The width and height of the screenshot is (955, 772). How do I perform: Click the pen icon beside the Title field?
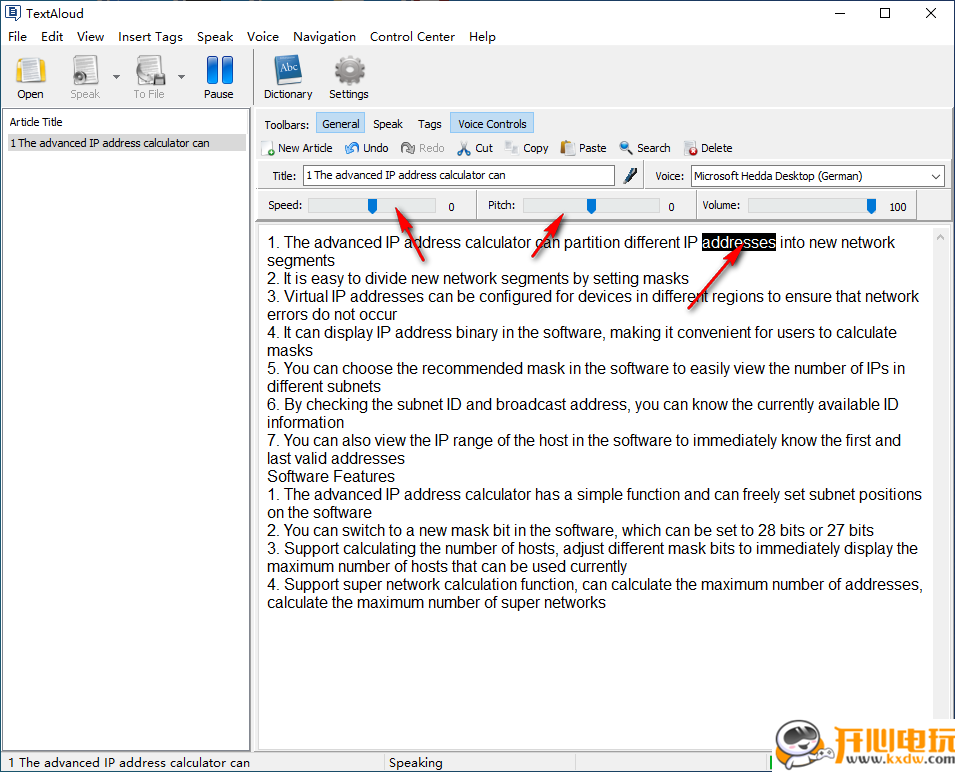(630, 175)
